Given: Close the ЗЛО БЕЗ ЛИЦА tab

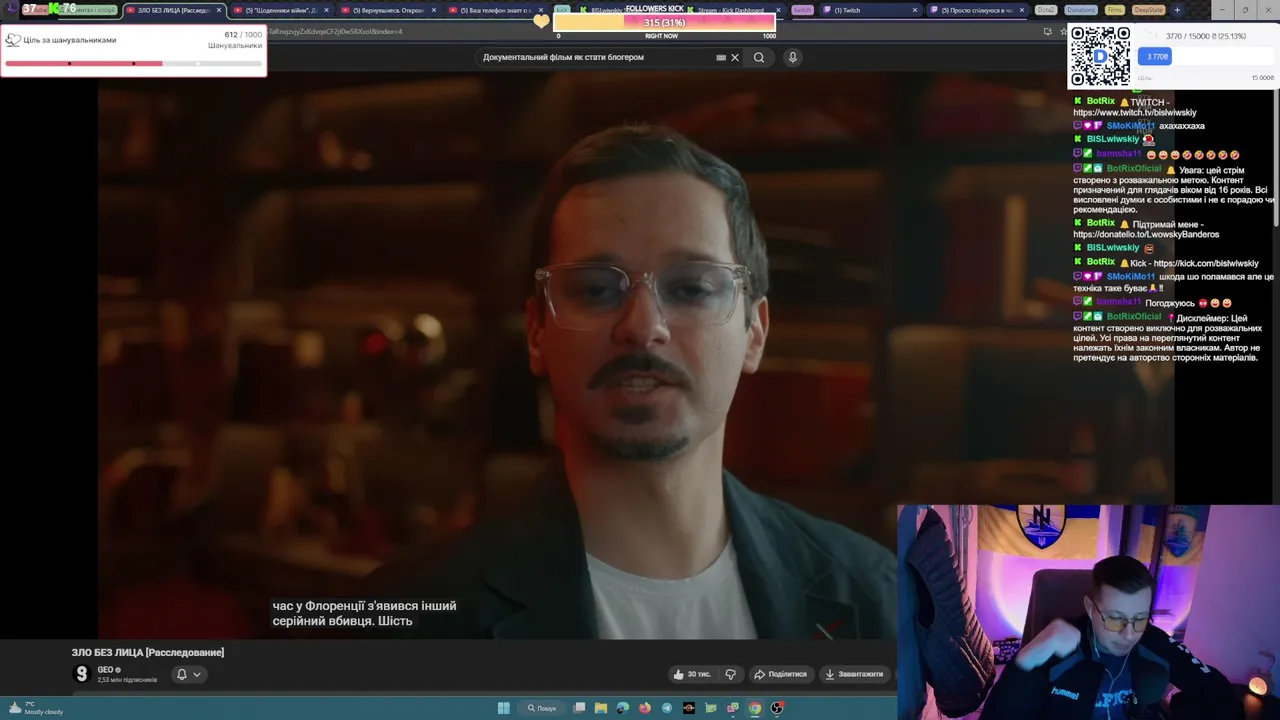Looking at the screenshot, I should (218, 10).
